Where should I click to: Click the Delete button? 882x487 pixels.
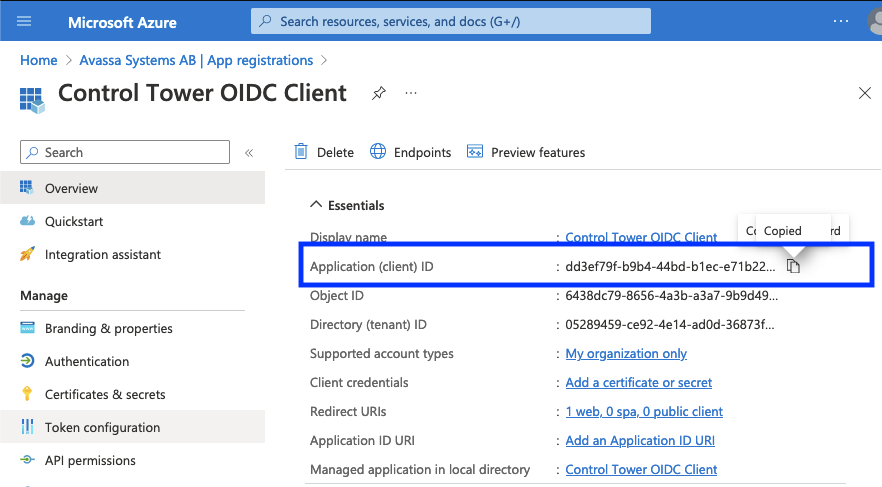click(x=324, y=152)
